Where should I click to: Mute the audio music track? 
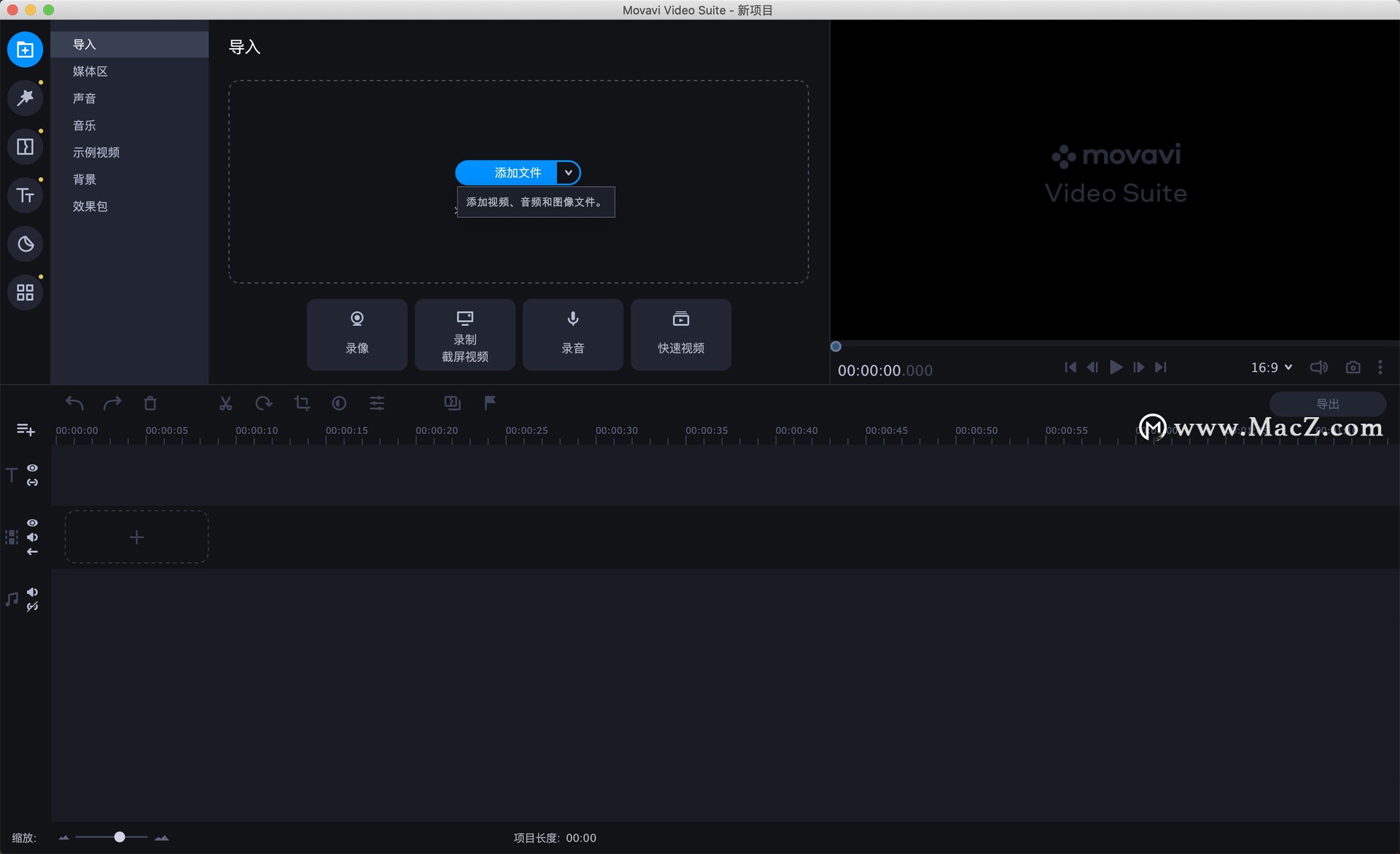click(33, 592)
